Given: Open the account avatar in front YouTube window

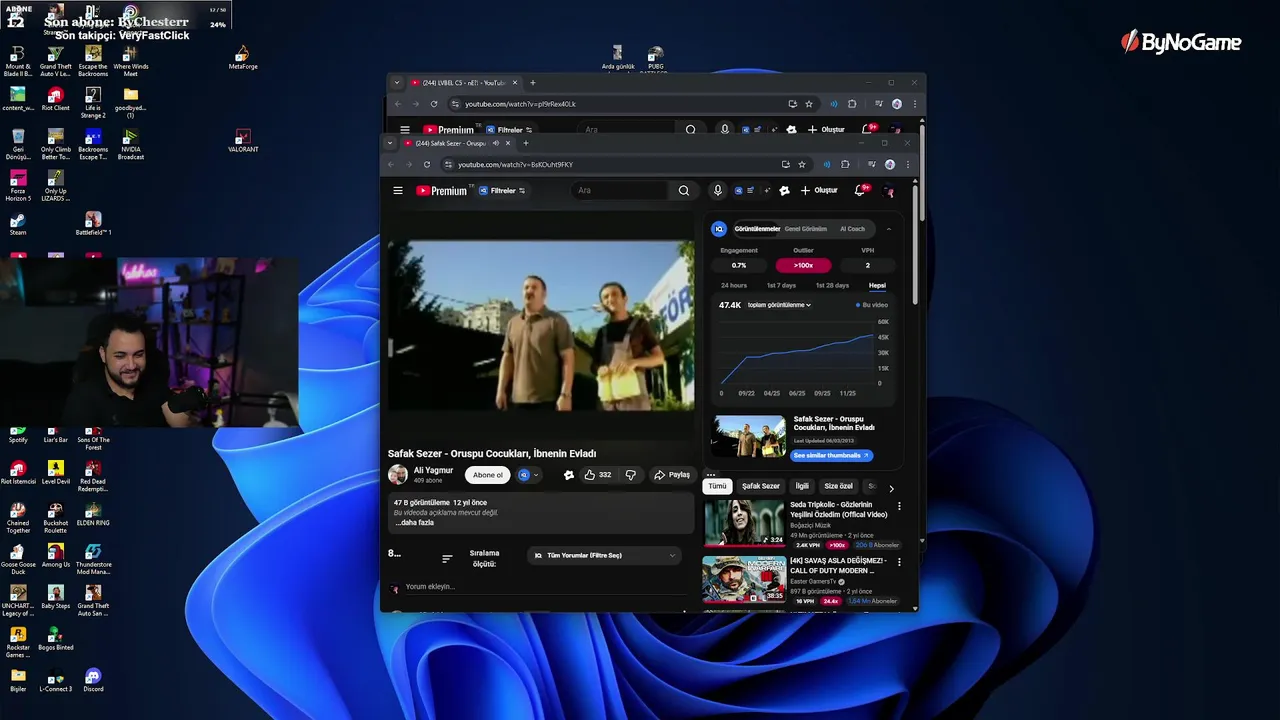Looking at the screenshot, I should pyautogui.click(x=888, y=191).
